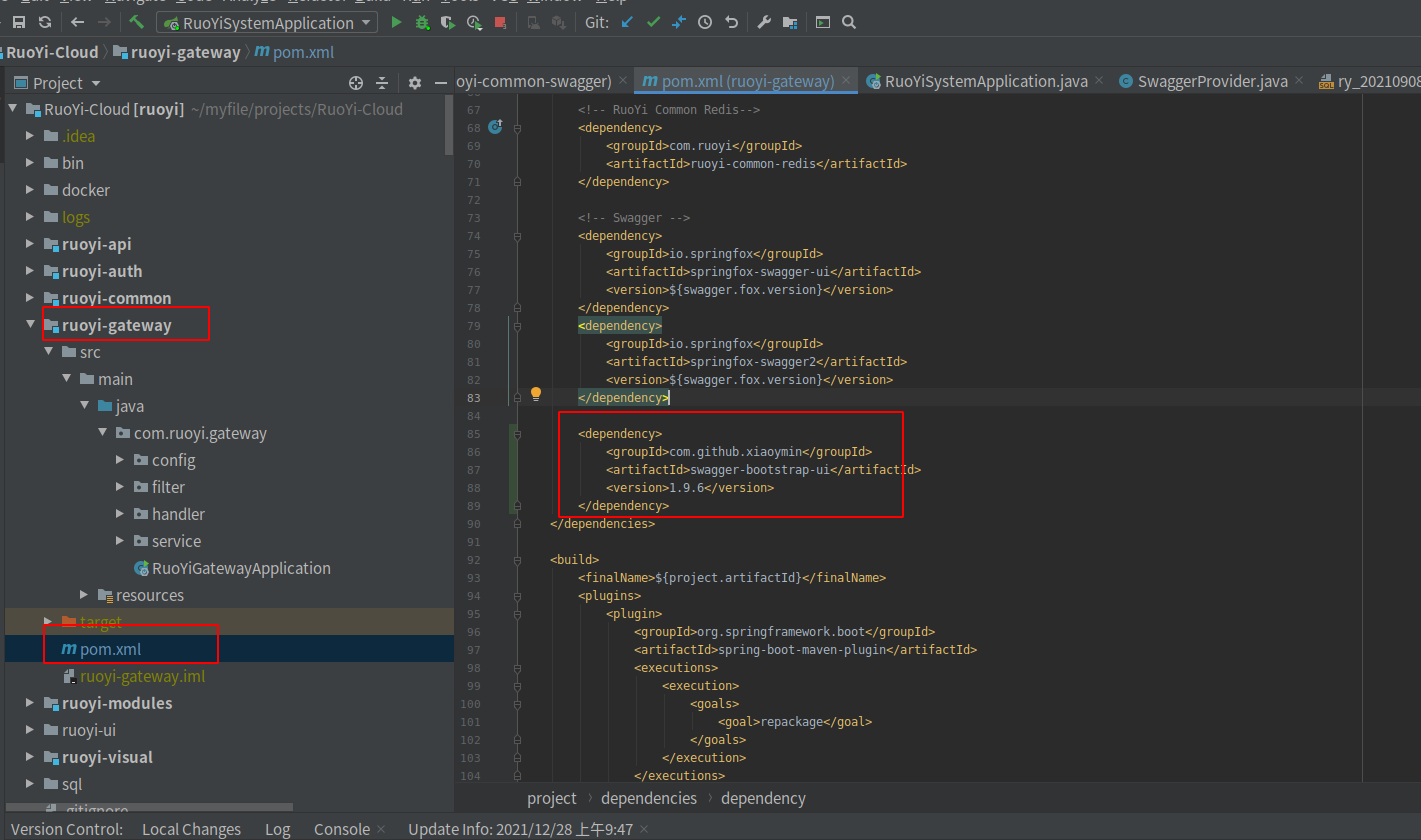This screenshot has height=840, width=1421.
Task: Commit changes with the green checkmark
Action: (653, 22)
